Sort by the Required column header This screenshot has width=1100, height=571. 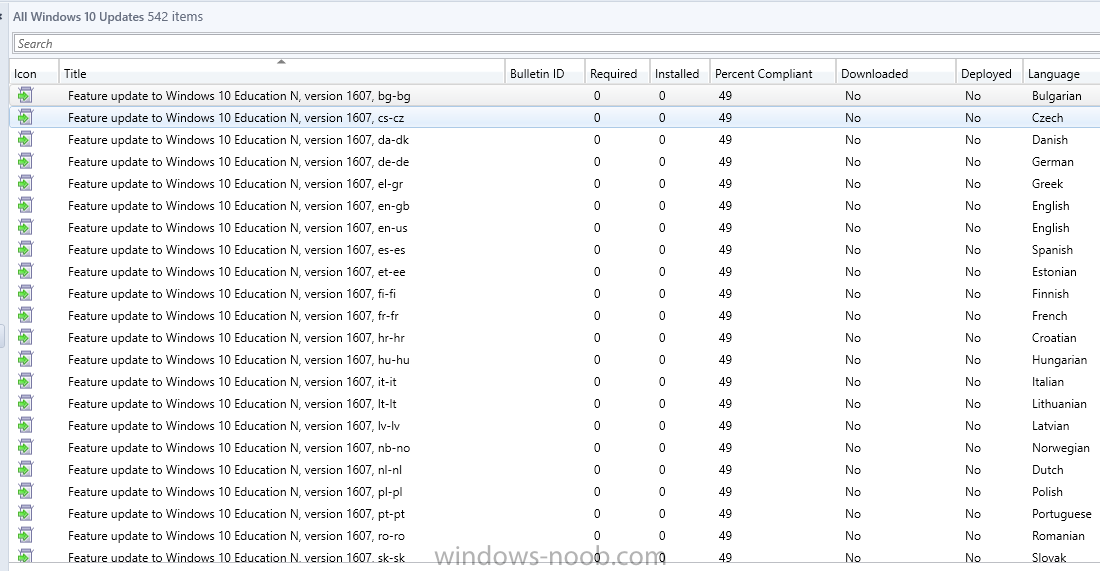(617, 73)
